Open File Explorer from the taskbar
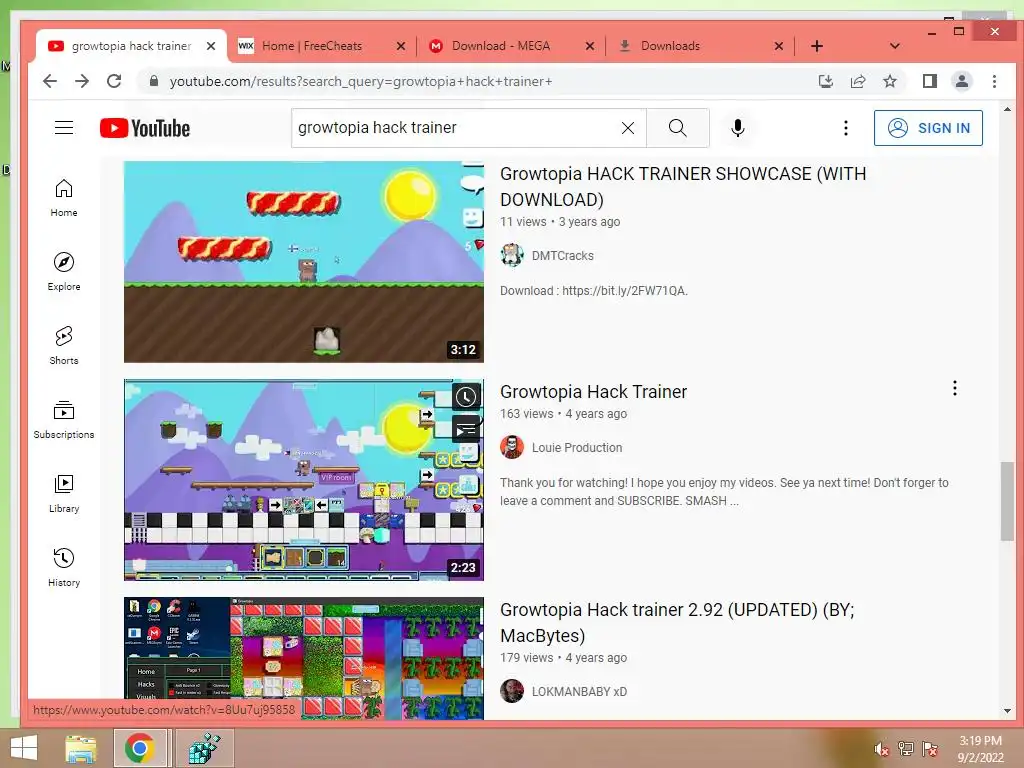The image size is (1024, 768). pos(80,748)
